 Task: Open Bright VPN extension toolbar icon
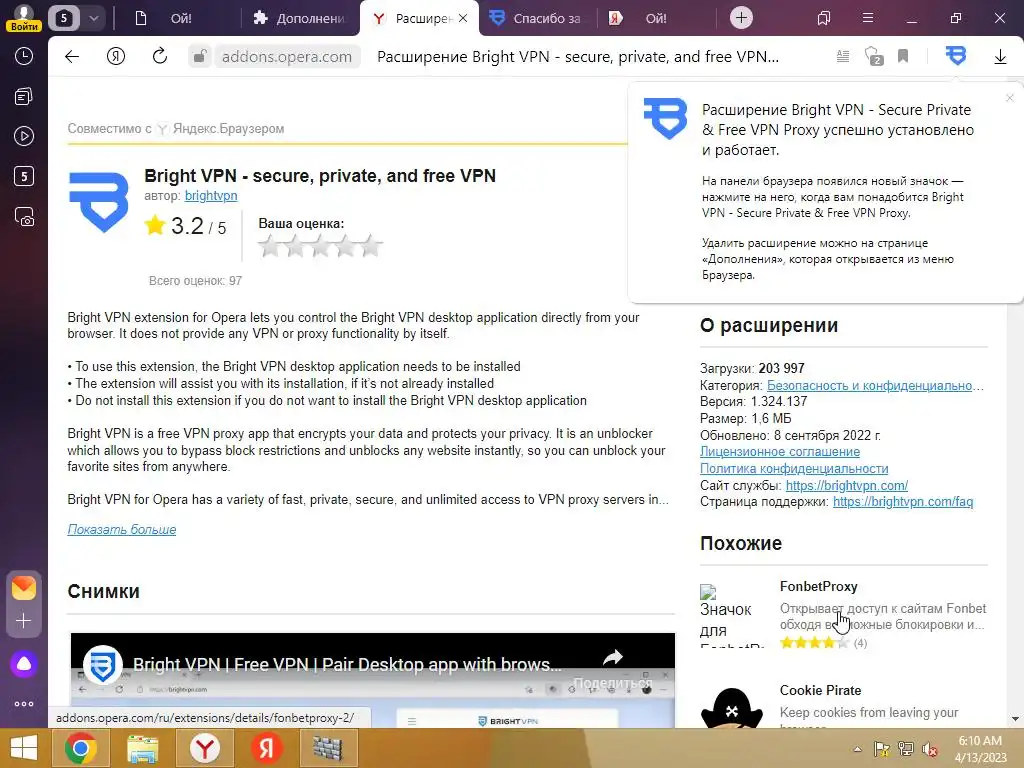point(956,56)
